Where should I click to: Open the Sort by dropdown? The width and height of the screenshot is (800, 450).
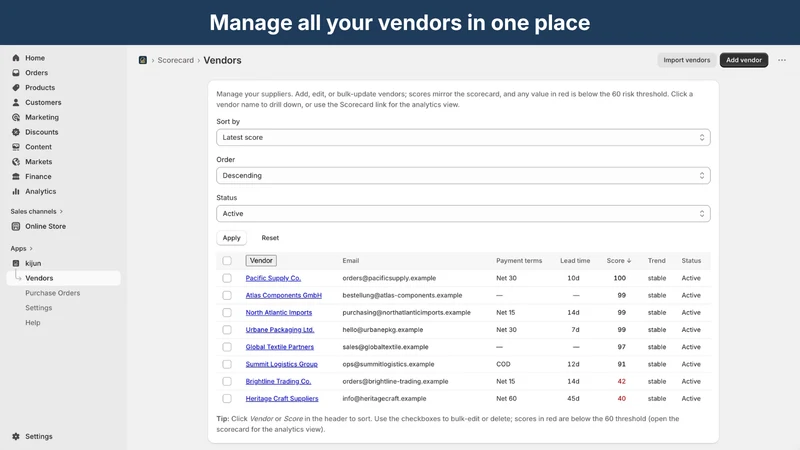tap(463, 137)
